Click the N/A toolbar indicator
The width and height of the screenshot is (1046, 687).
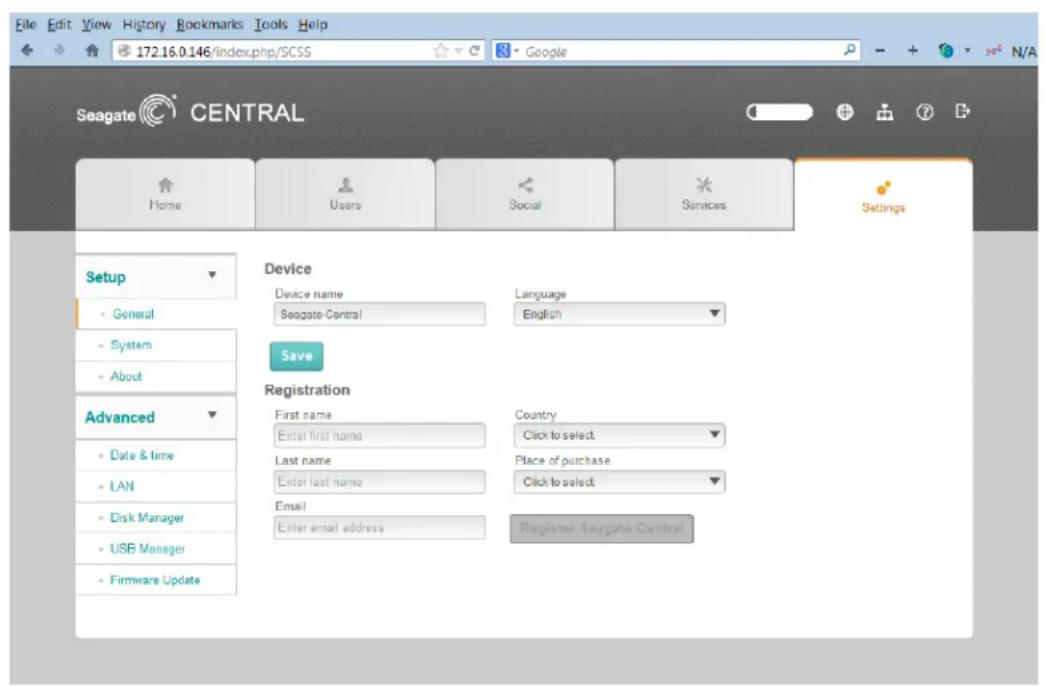1023,51
